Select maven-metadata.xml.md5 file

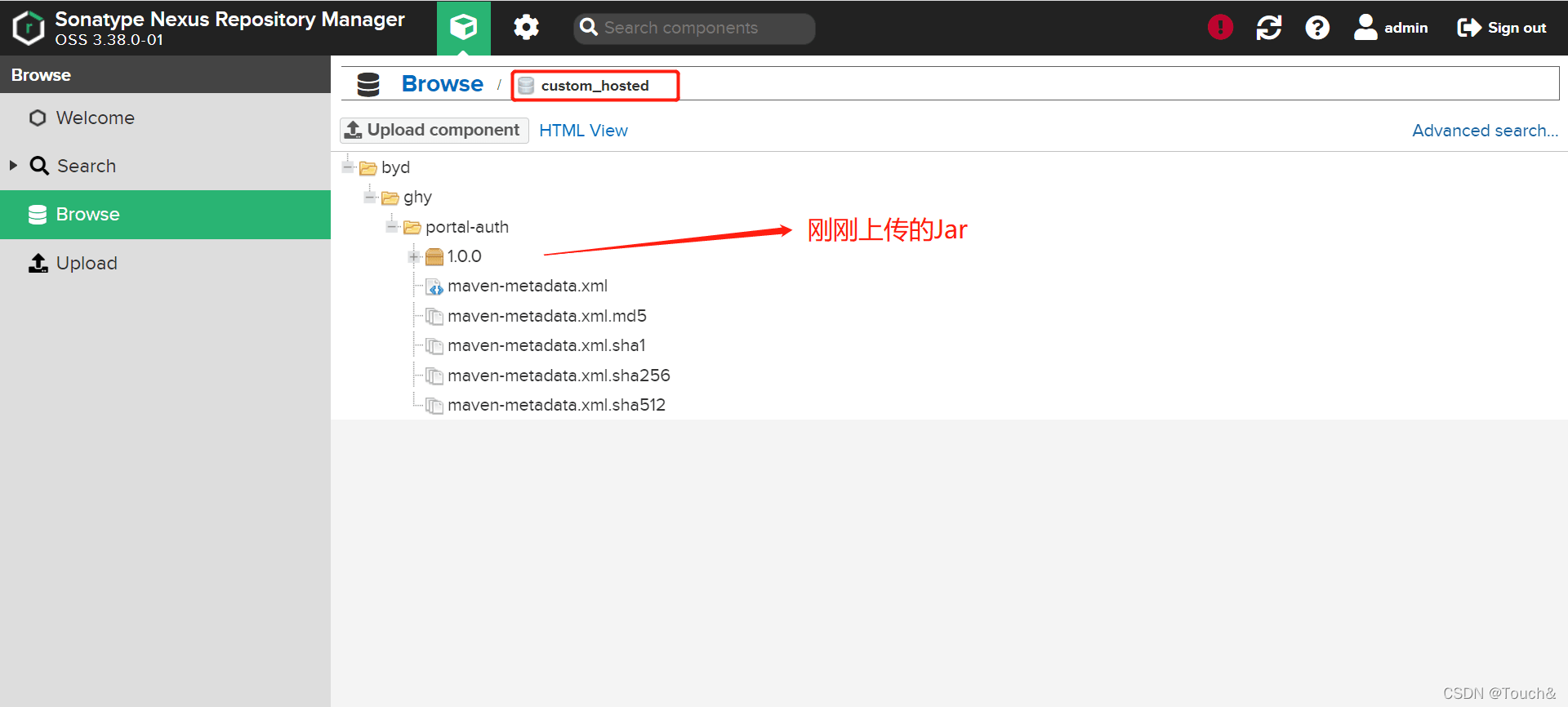pos(547,316)
